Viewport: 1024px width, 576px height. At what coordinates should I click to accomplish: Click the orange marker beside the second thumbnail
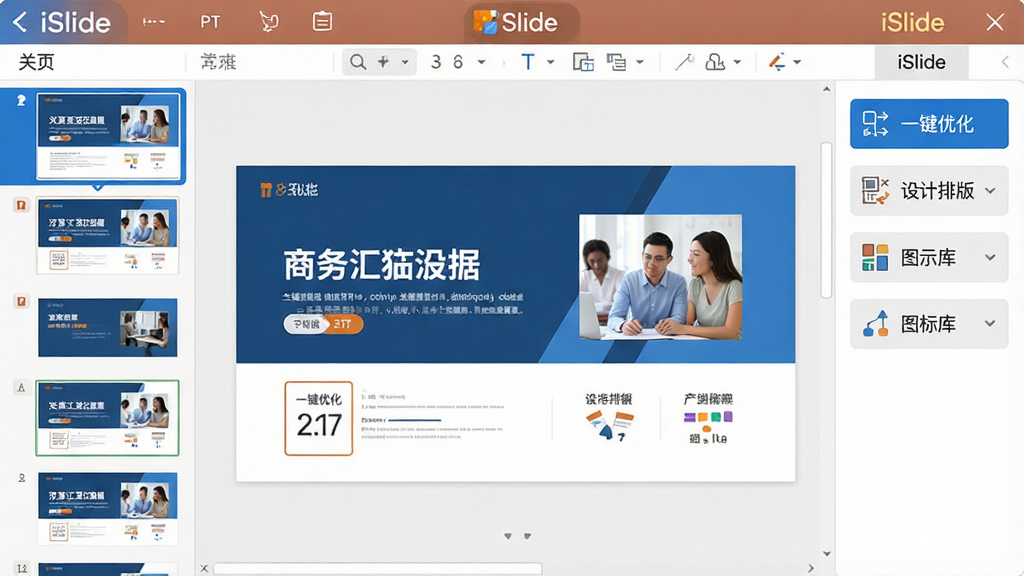tap(22, 205)
